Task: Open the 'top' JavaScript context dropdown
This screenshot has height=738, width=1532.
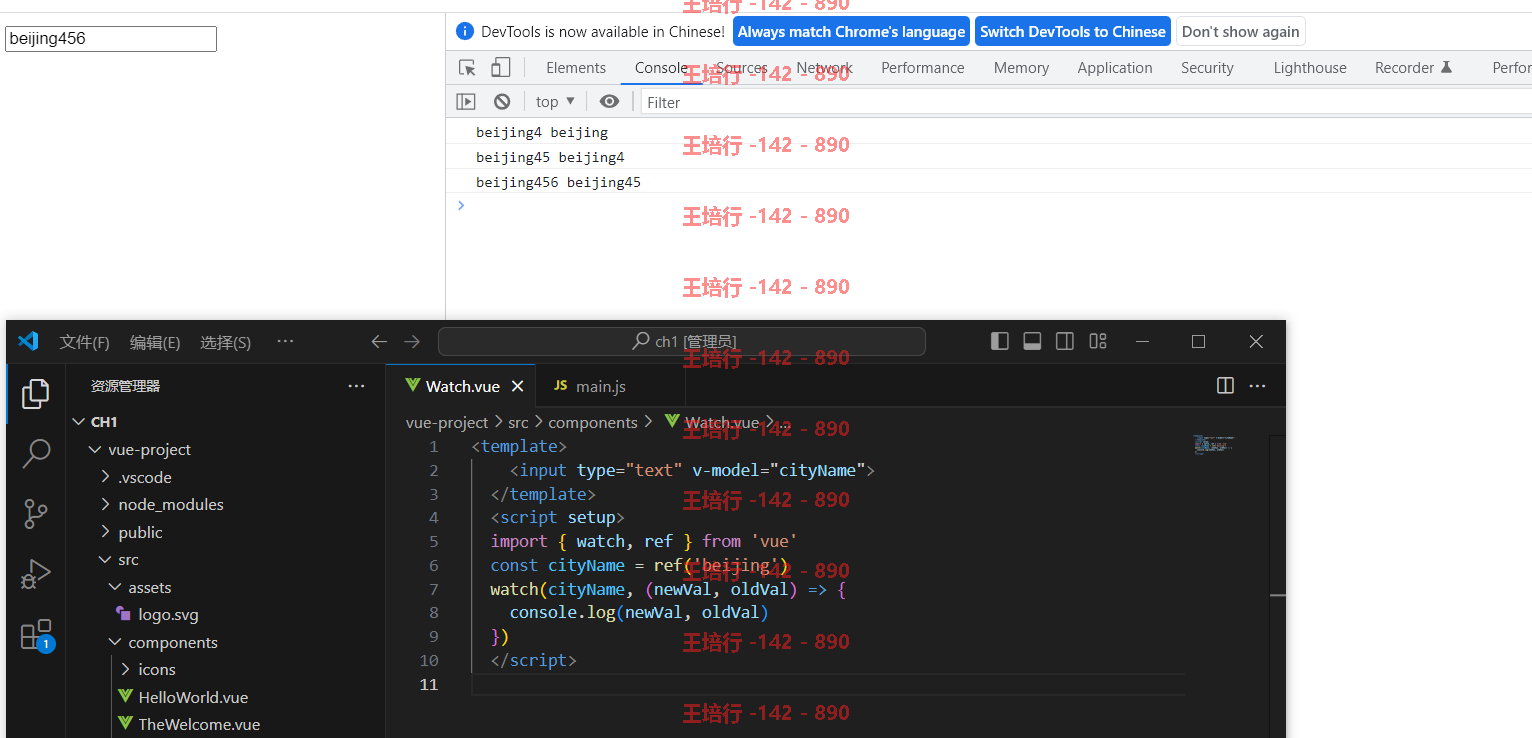Action: tap(555, 101)
